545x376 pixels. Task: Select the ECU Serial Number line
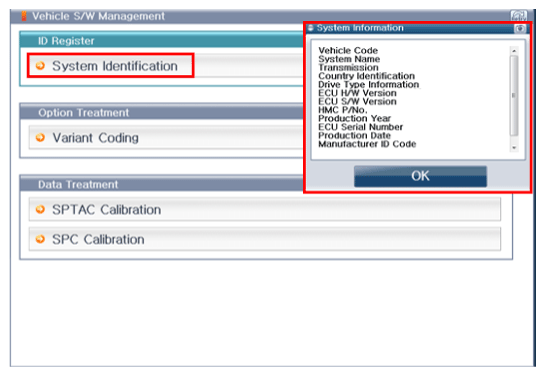(x=360, y=127)
